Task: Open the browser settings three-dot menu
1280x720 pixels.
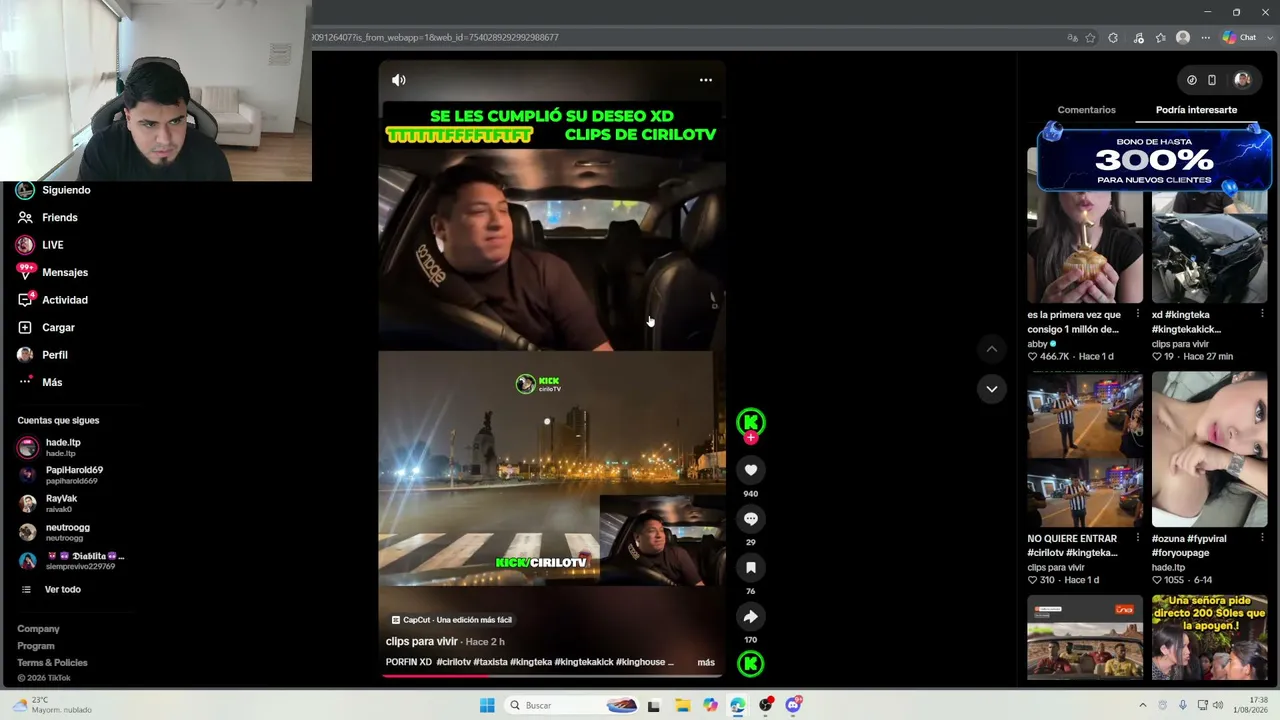Action: [1205, 38]
